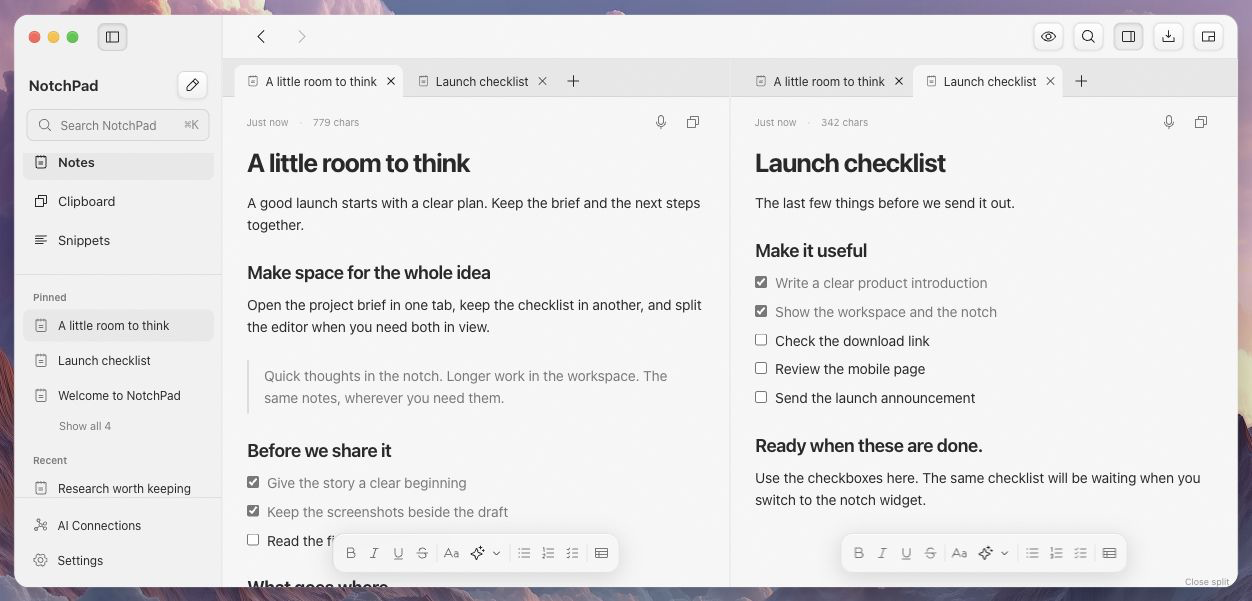Apply bold in left pane formatting bar

tap(351, 553)
